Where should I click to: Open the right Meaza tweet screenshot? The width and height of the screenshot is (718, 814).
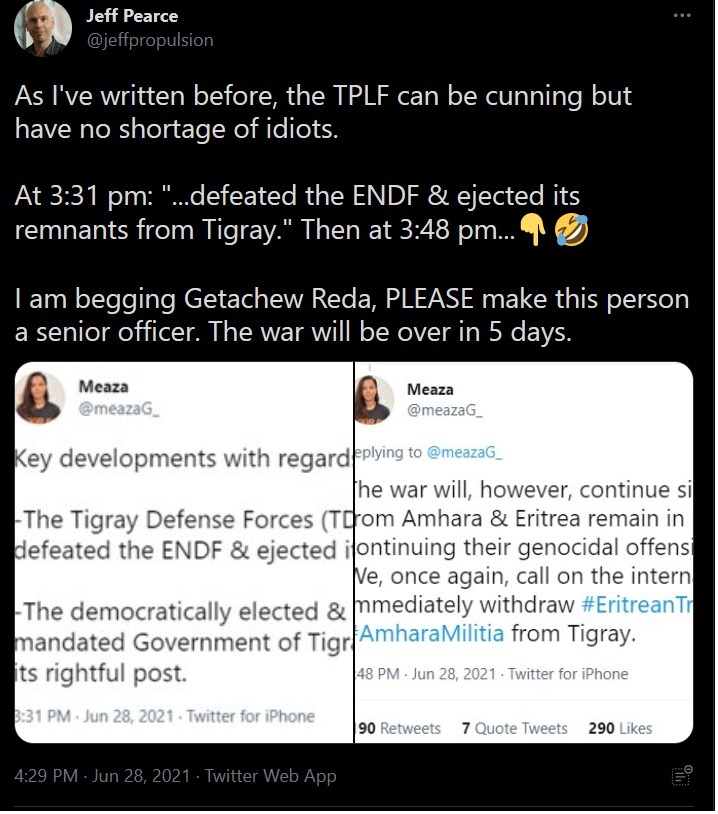[x=524, y=553]
